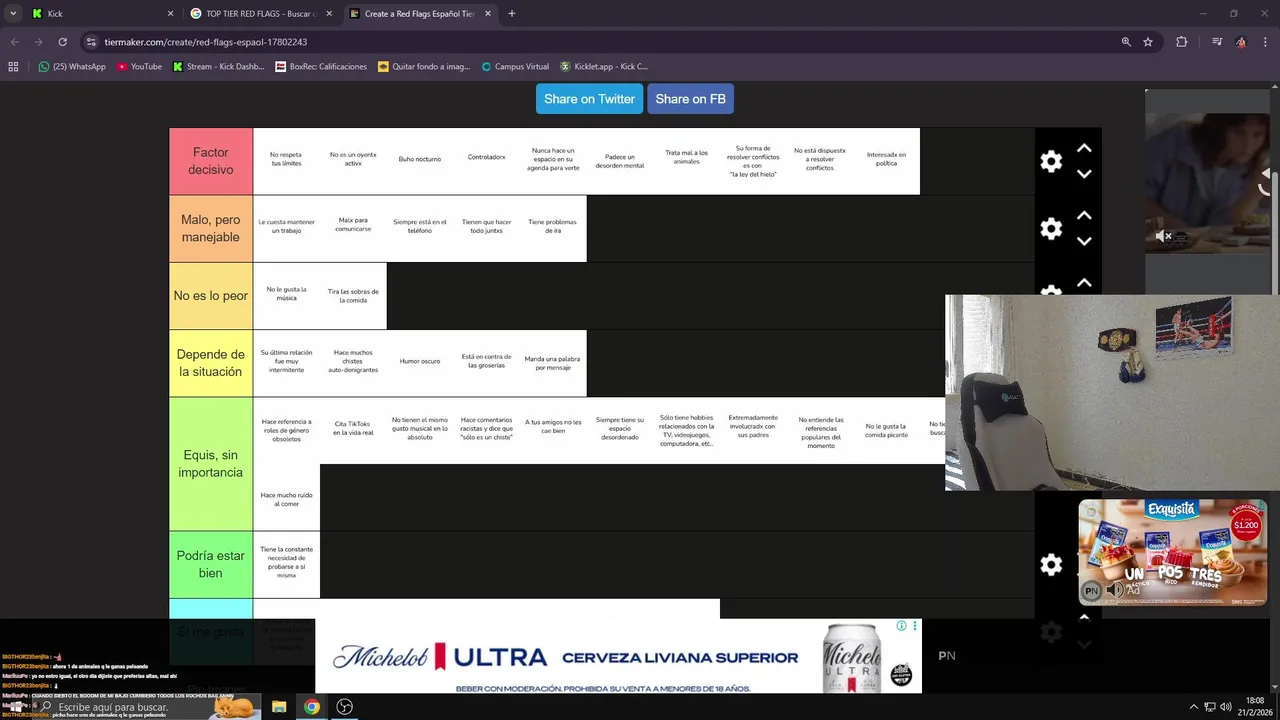Select the Controladorx card
The width and height of the screenshot is (1280, 720).
point(486,161)
